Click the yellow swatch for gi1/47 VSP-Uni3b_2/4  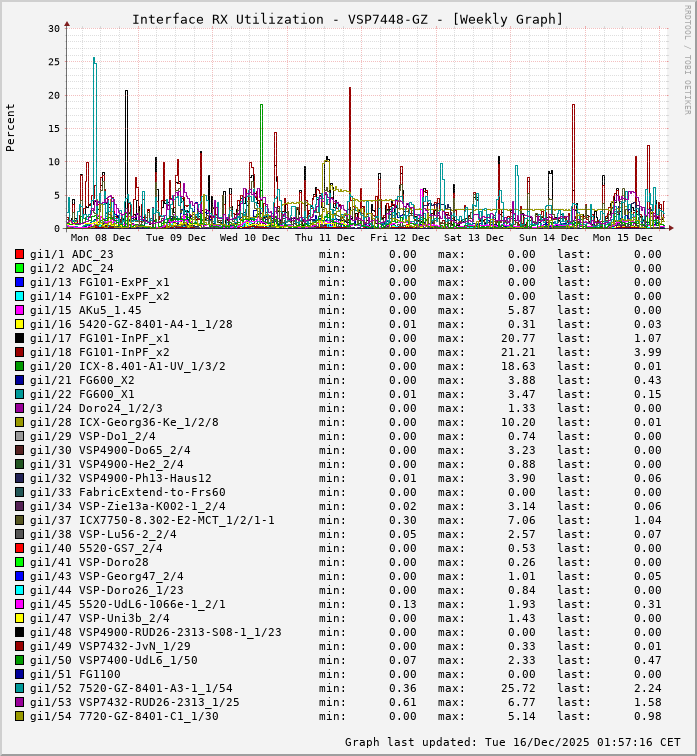click(19, 618)
